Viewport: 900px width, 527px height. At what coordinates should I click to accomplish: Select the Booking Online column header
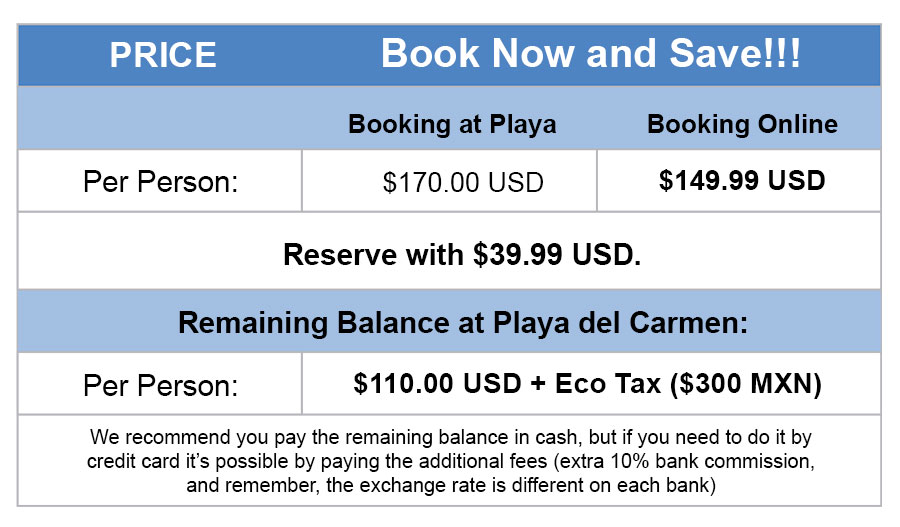coord(742,124)
